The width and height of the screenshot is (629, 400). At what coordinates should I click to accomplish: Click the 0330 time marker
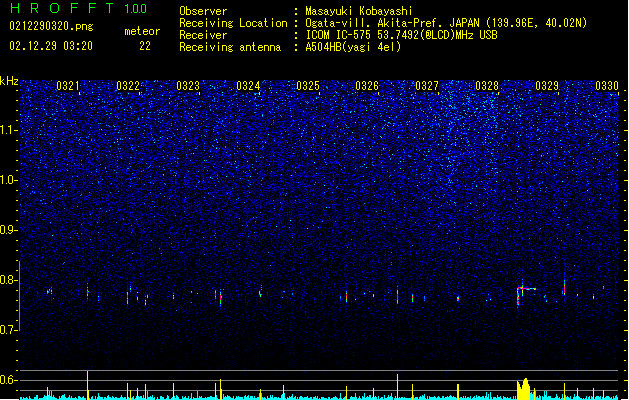click(607, 86)
